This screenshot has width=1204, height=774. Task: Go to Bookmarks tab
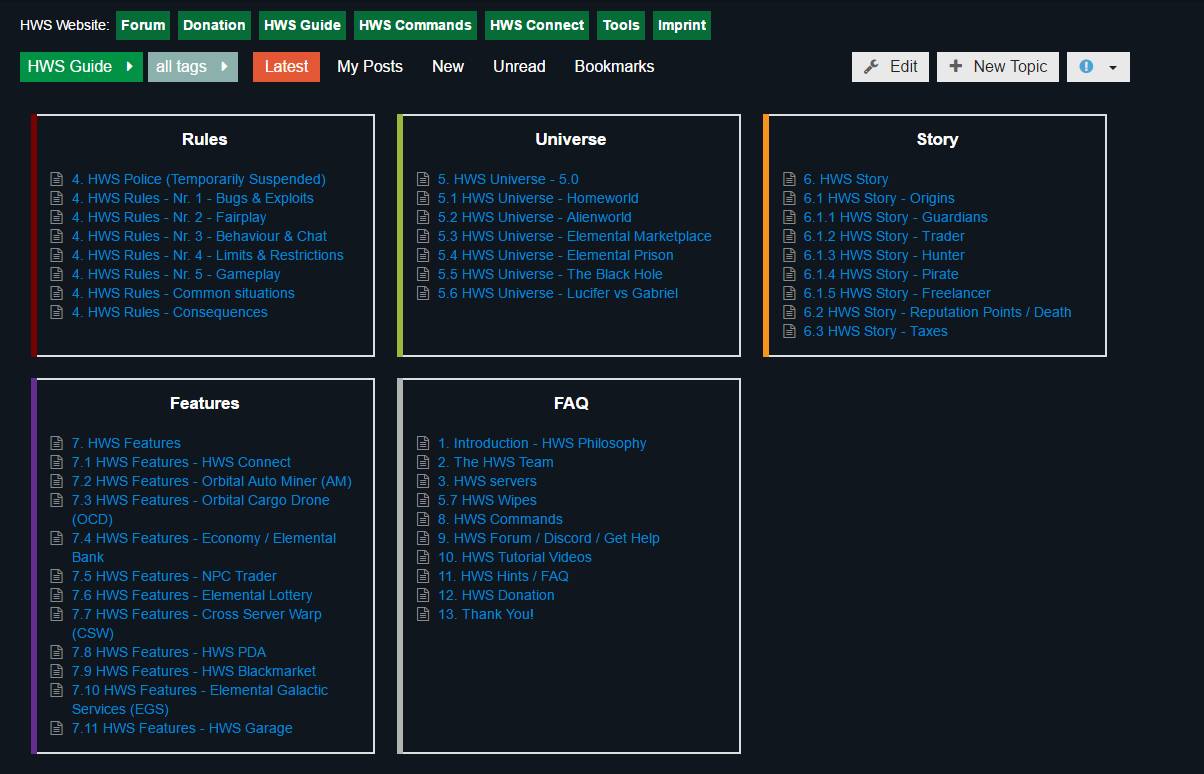point(614,67)
